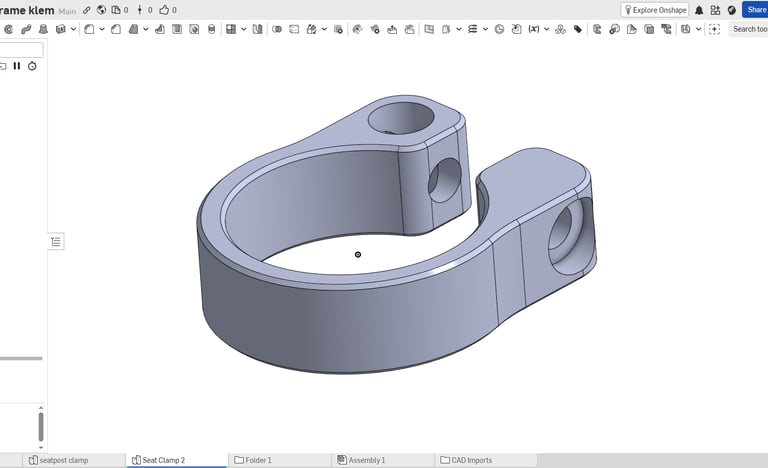Open Explore Onshape
Image resolution: width=768 pixels, height=468 pixels.
tap(655, 10)
